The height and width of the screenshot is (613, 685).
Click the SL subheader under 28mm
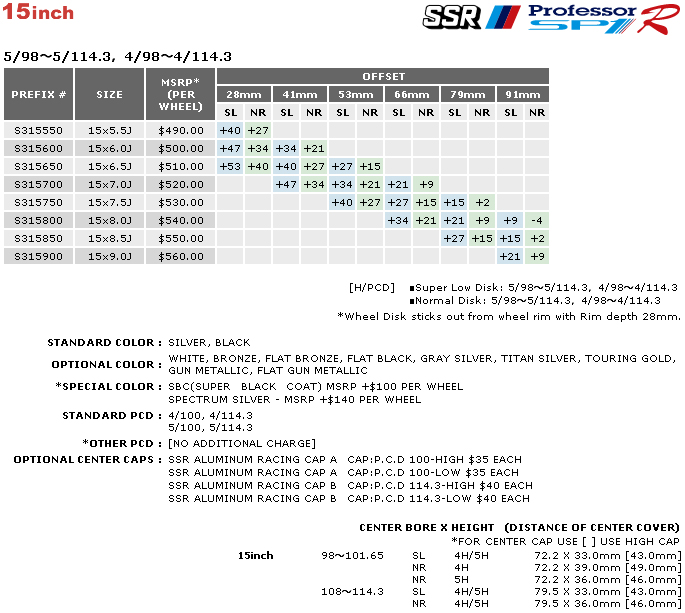click(x=230, y=112)
